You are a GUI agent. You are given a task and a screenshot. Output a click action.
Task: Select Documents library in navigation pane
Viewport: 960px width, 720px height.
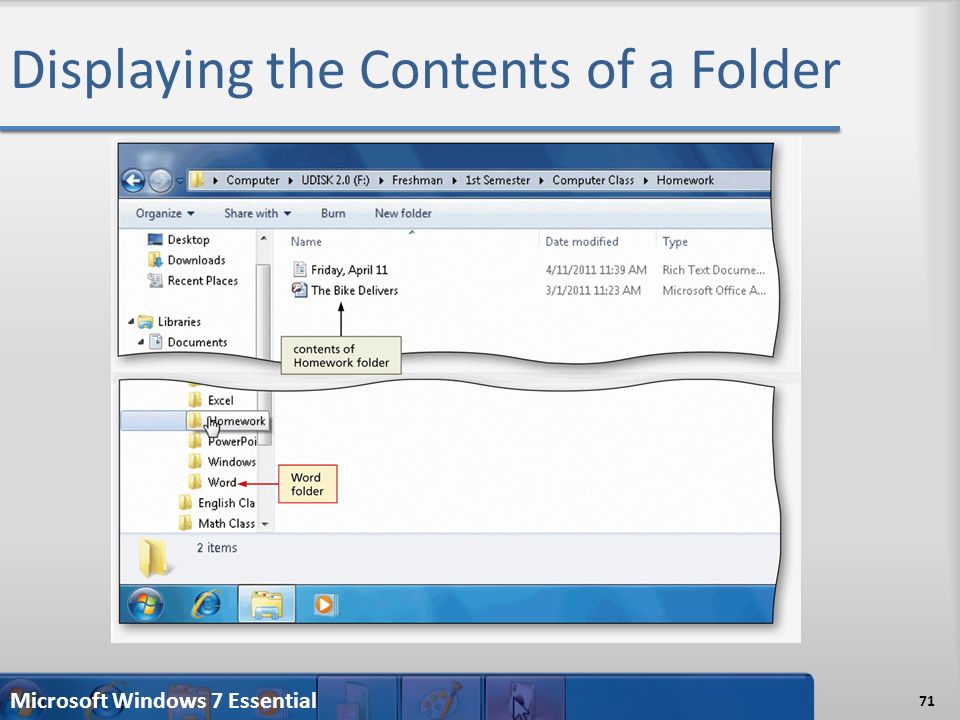[x=197, y=342]
